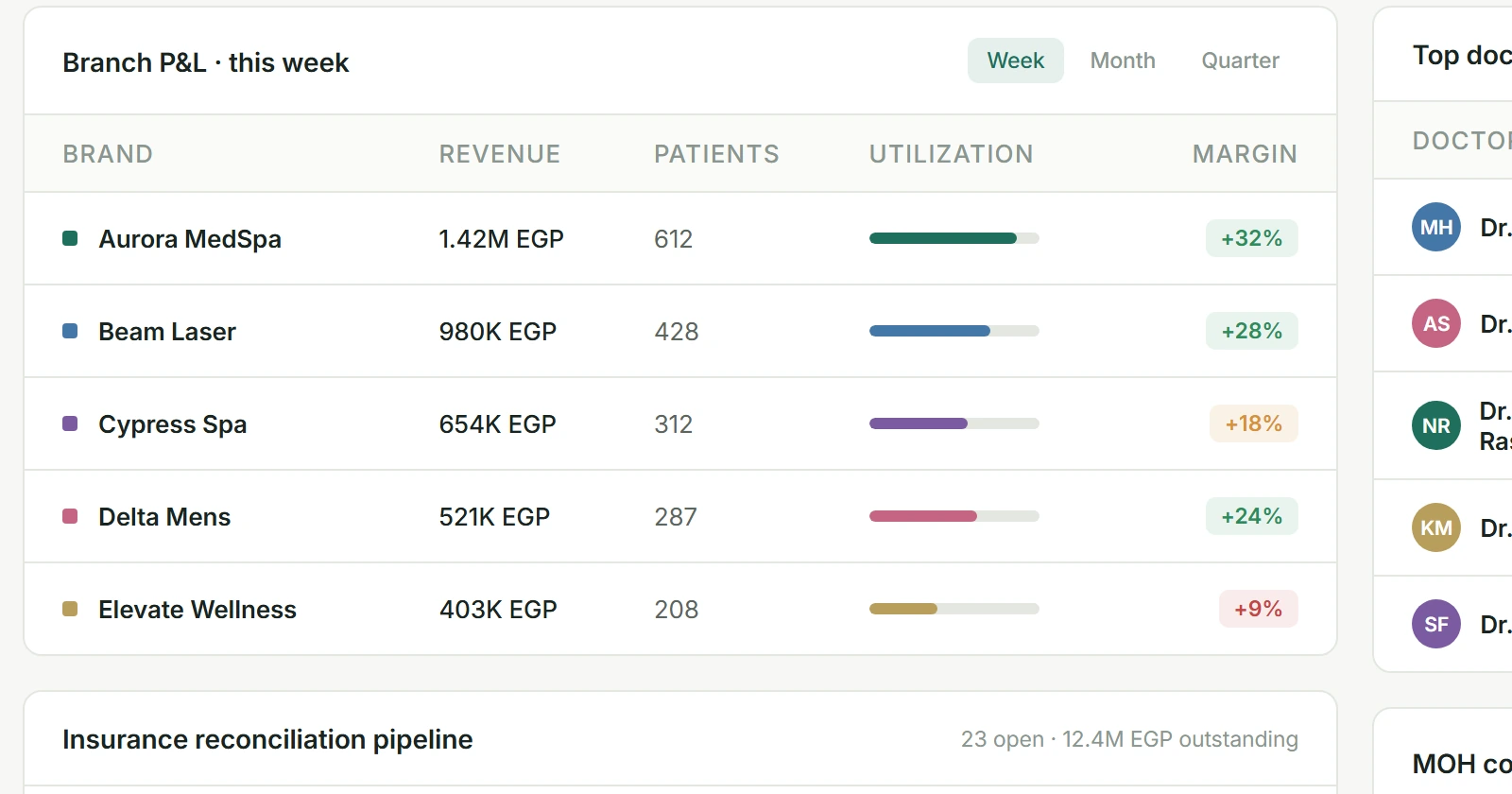Select the Delta Mens brand name
The image size is (1512, 794).
[164, 517]
